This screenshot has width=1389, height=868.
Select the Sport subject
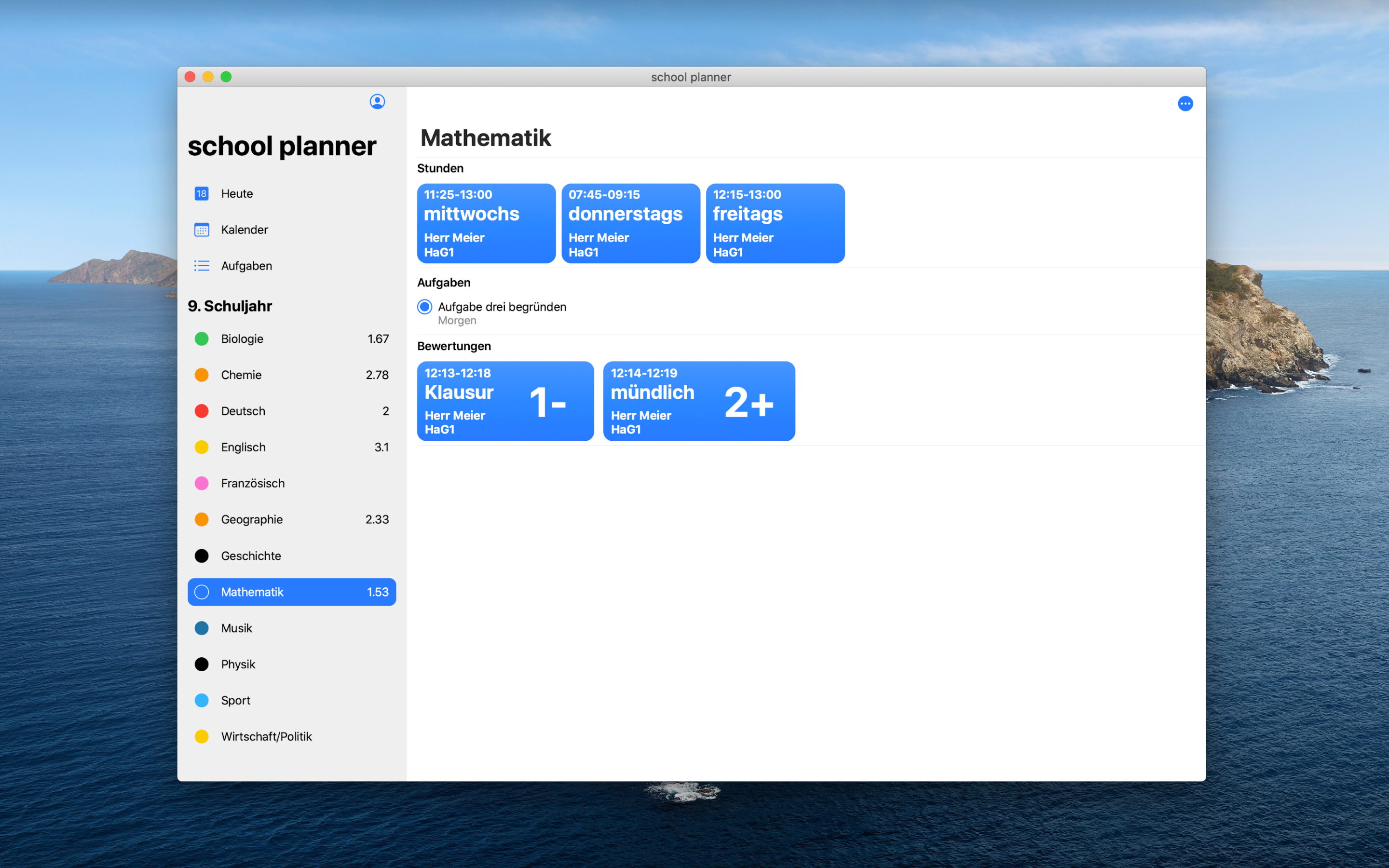coord(292,700)
